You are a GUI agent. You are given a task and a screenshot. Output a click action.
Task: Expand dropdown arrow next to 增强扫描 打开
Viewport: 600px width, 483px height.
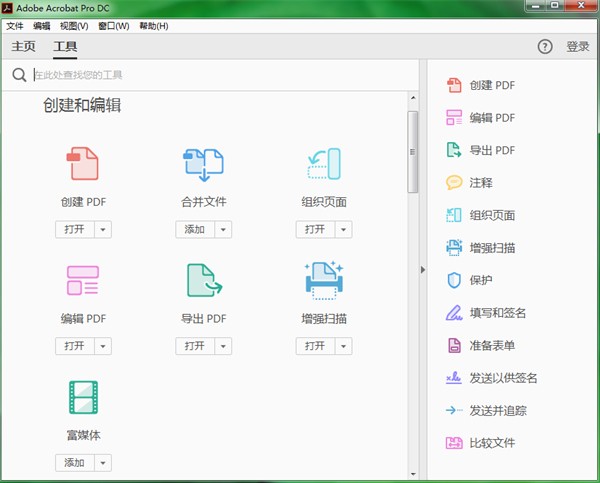pyautogui.click(x=343, y=346)
